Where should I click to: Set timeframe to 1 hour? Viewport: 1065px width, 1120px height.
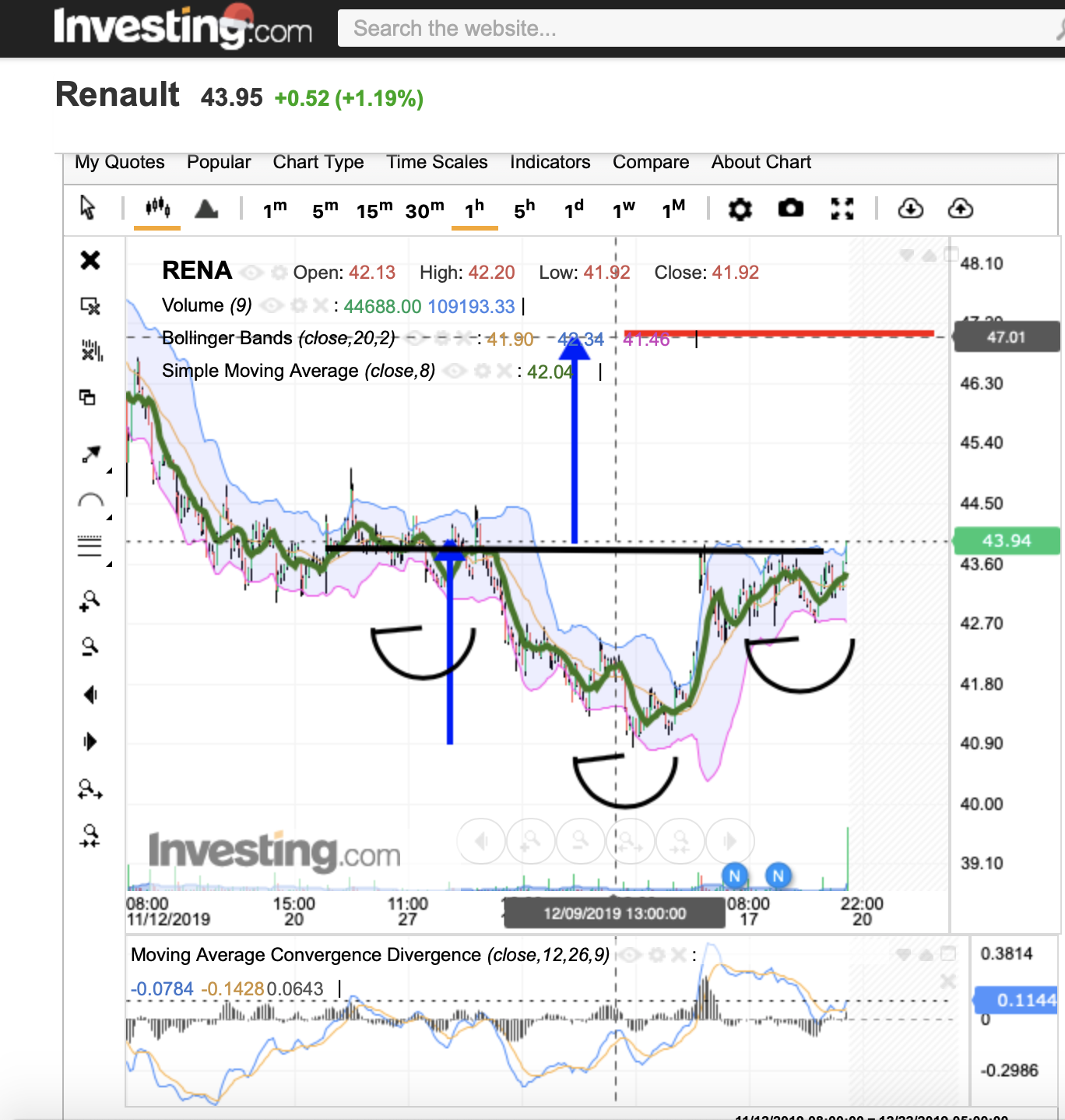click(x=474, y=210)
